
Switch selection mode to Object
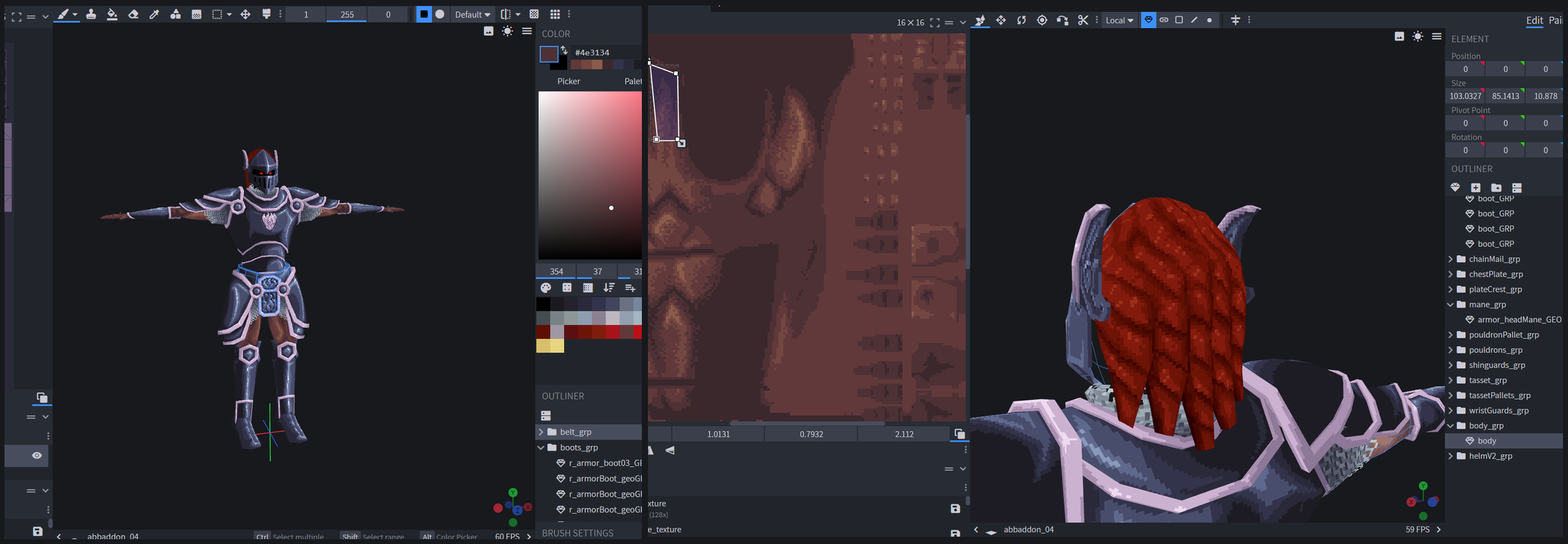click(x=1148, y=20)
